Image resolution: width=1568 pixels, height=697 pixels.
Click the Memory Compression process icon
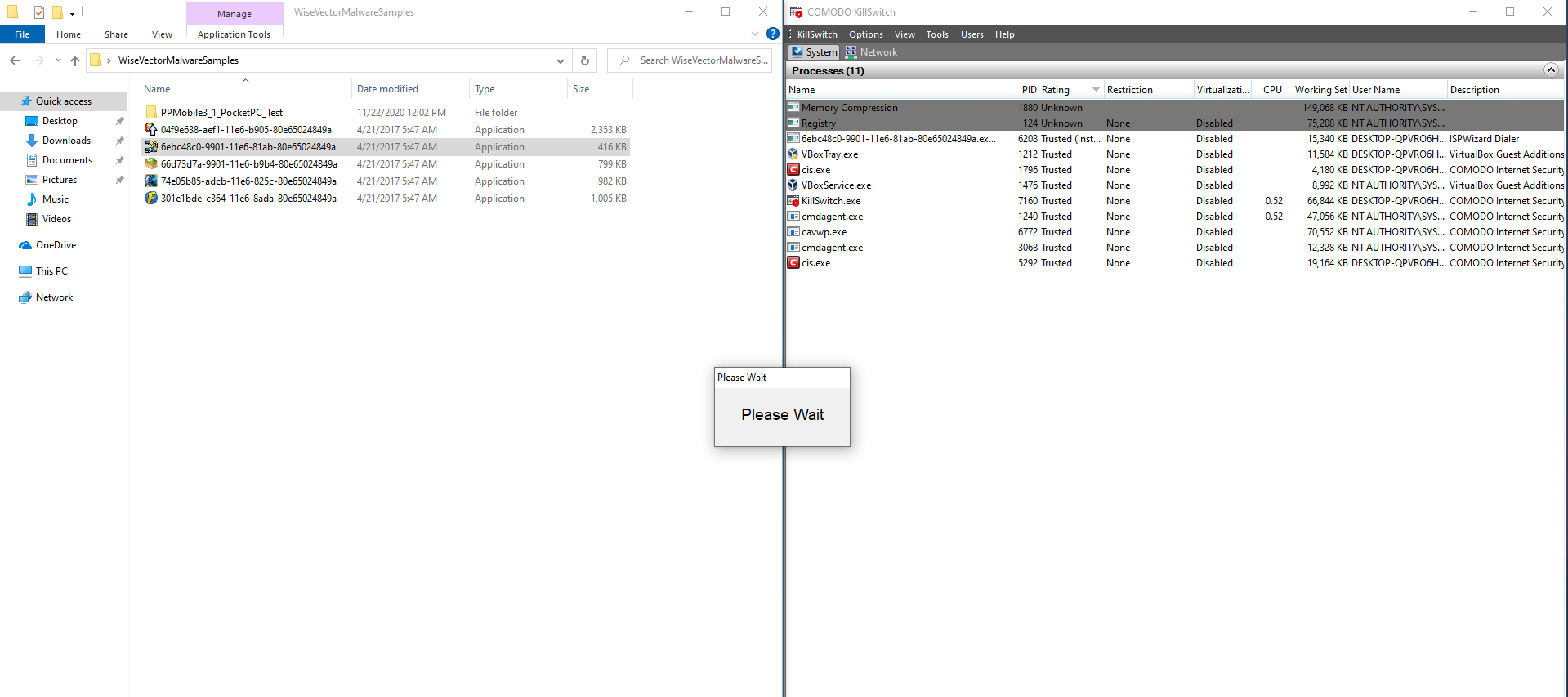(x=793, y=108)
